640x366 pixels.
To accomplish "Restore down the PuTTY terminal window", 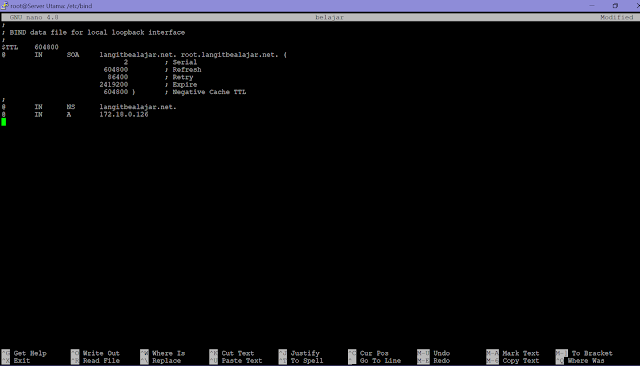I will pyautogui.click(x=615, y=6).
